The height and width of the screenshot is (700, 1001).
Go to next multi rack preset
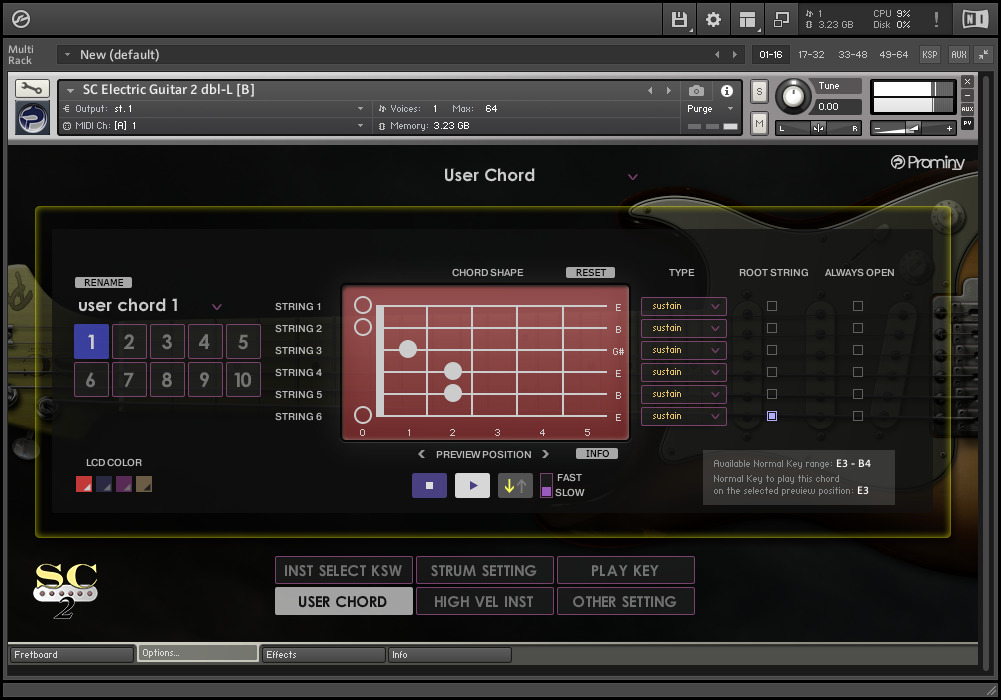click(x=735, y=55)
